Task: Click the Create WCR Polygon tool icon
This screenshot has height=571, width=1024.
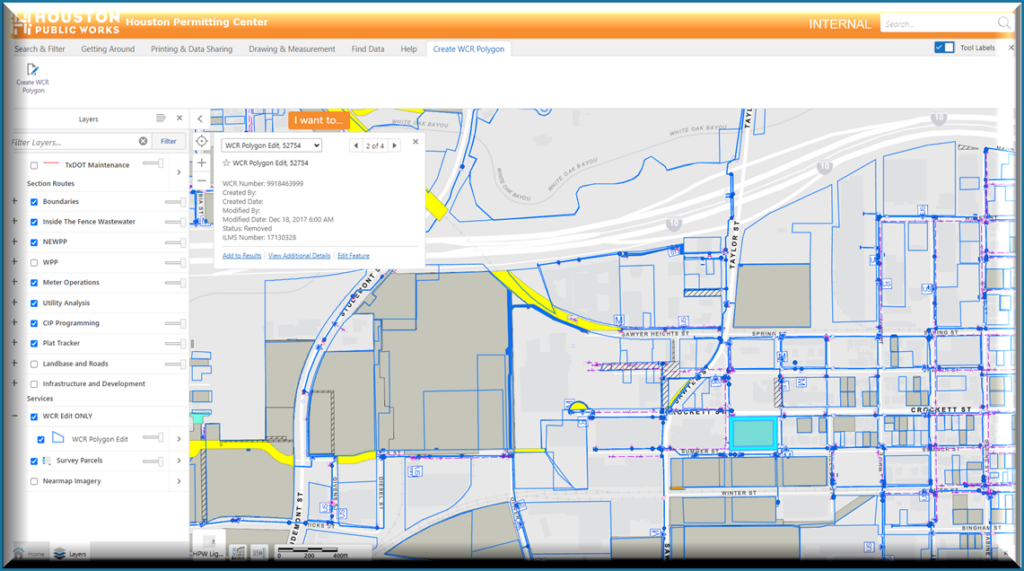Action: (x=33, y=69)
